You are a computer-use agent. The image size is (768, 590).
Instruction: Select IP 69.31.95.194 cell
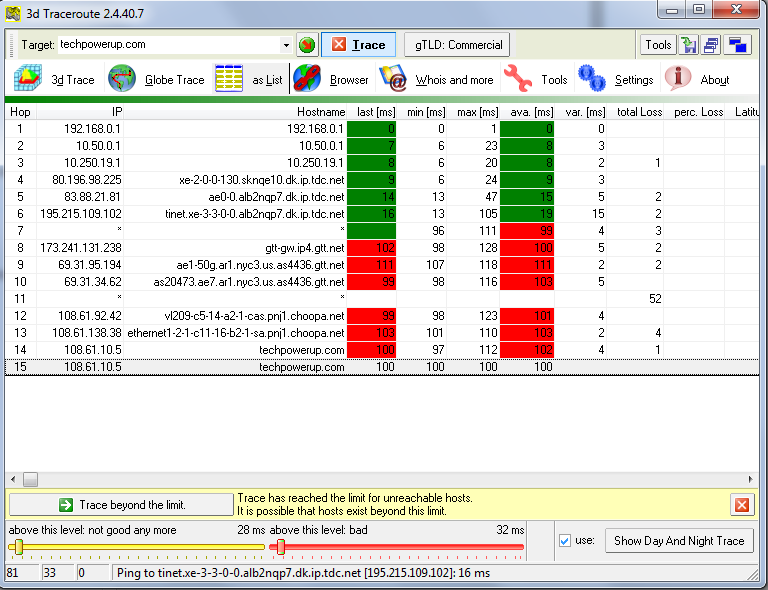[80, 265]
